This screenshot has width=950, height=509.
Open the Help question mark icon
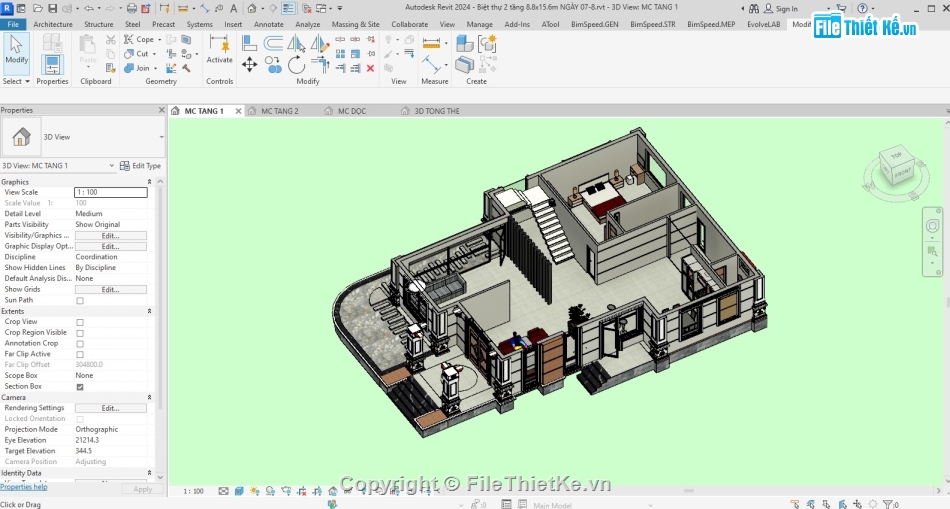pyautogui.click(x=862, y=8)
